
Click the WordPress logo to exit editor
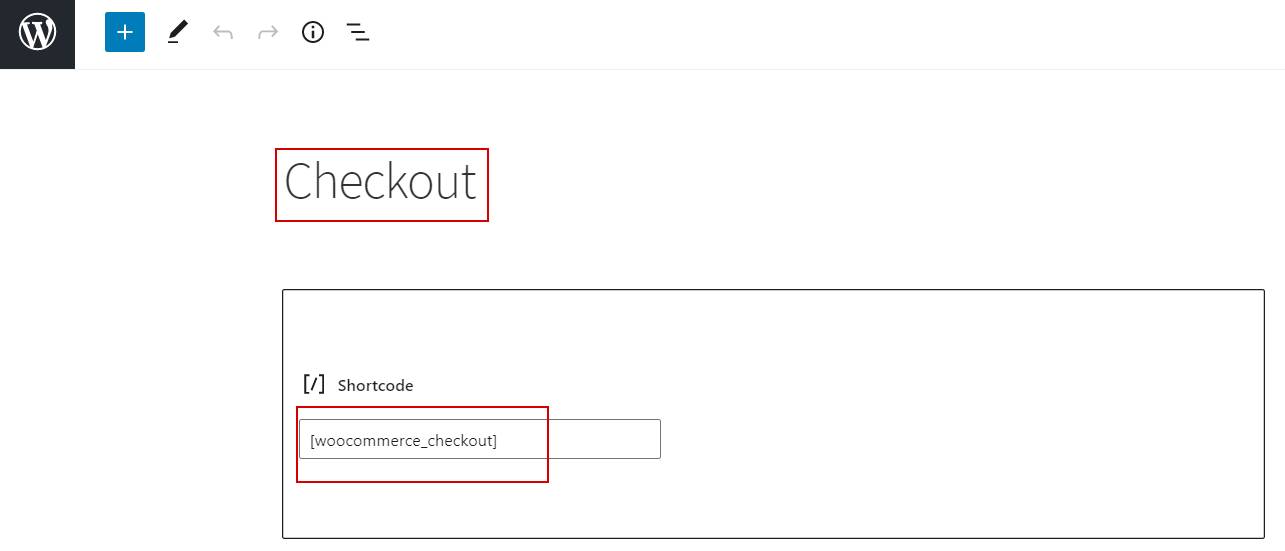click(x=37, y=34)
